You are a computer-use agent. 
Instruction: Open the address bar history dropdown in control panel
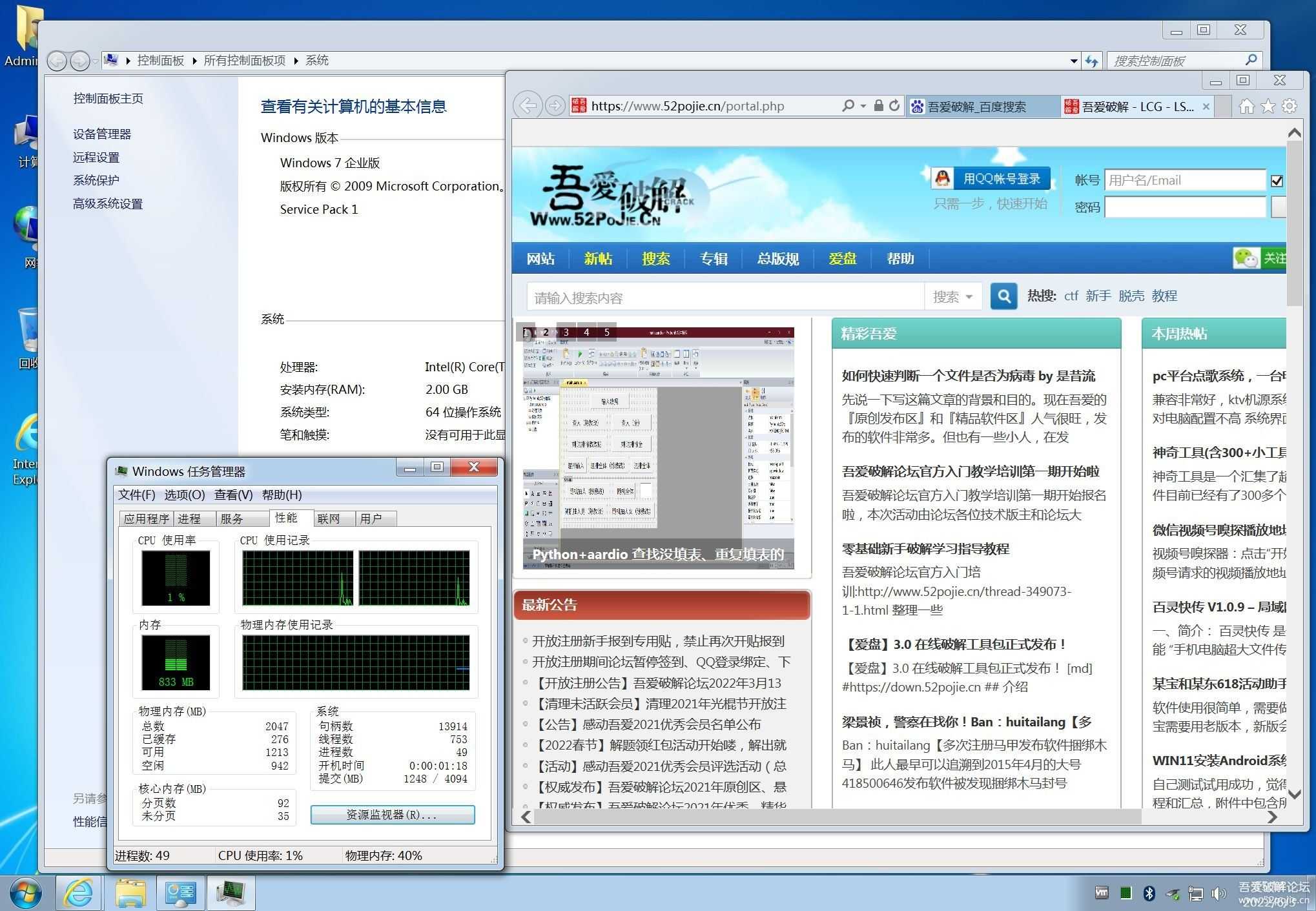pos(1073,61)
